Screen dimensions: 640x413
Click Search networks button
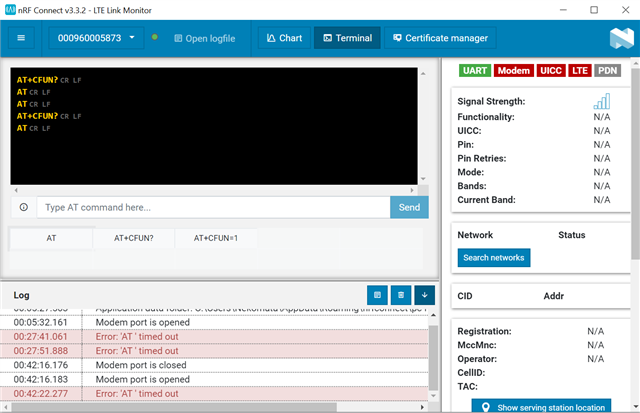tap(493, 257)
